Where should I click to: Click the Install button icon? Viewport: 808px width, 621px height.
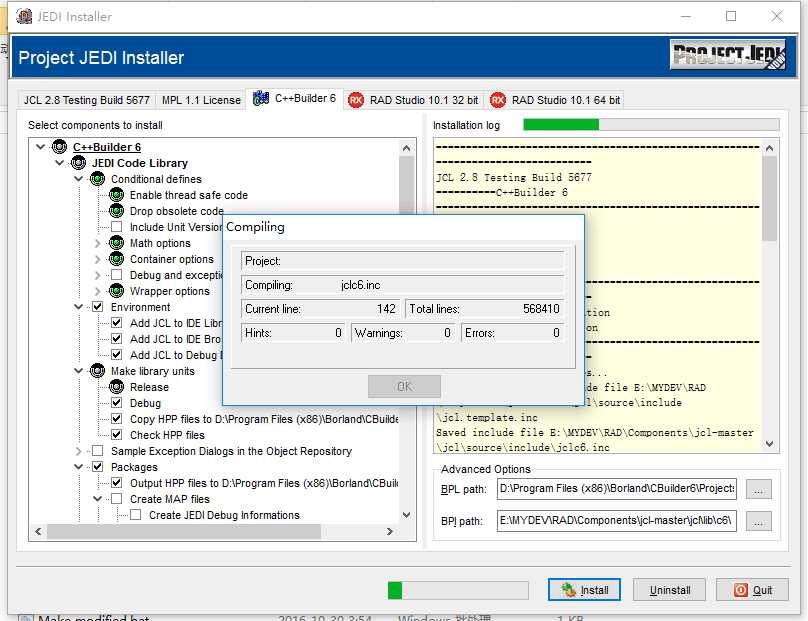pyautogui.click(x=568, y=590)
